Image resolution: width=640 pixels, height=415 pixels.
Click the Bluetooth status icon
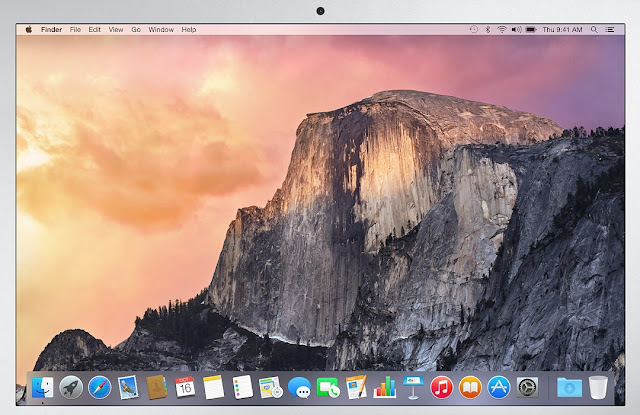pos(488,29)
